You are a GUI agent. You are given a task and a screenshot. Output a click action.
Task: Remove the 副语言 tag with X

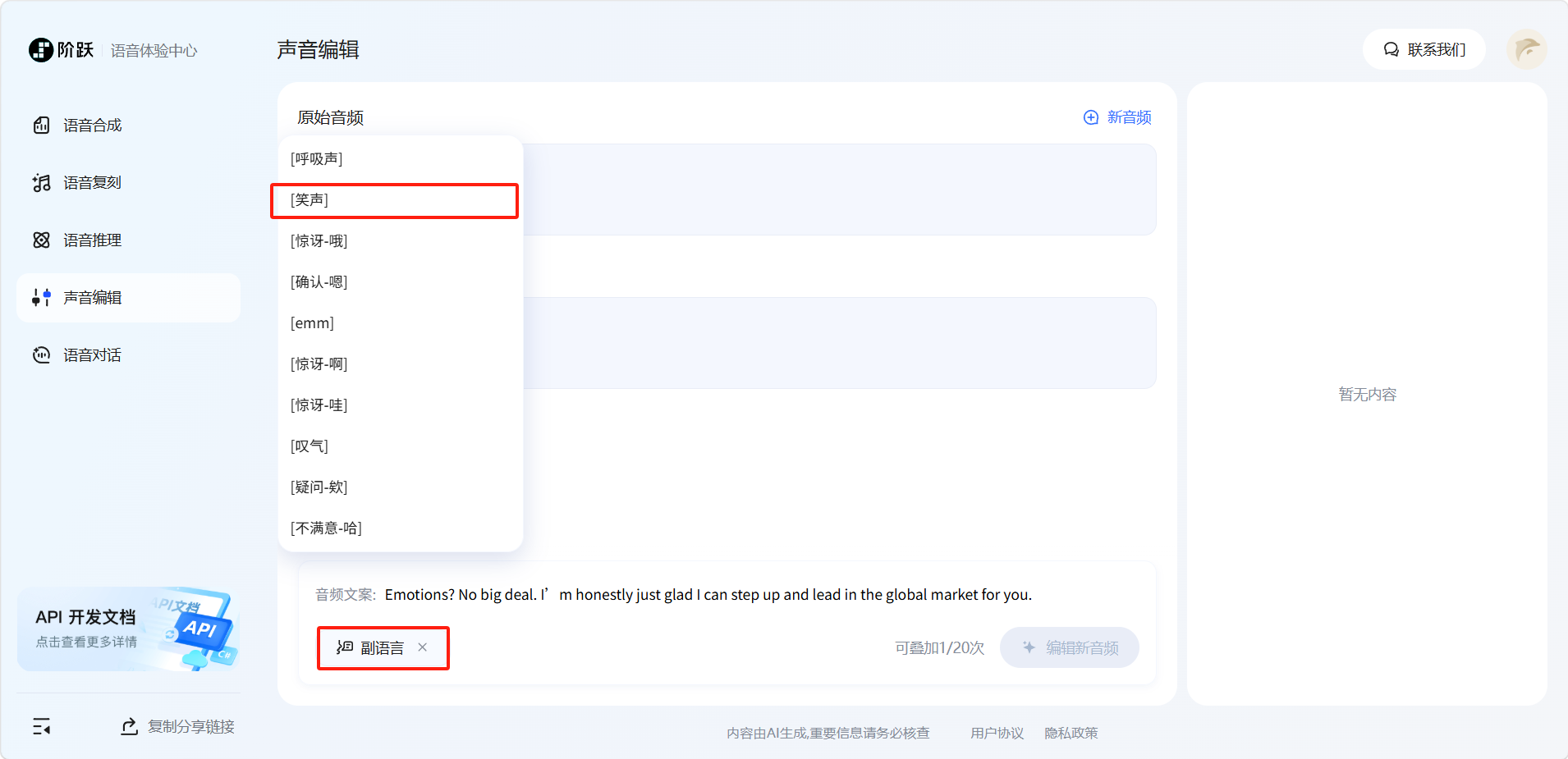(422, 647)
